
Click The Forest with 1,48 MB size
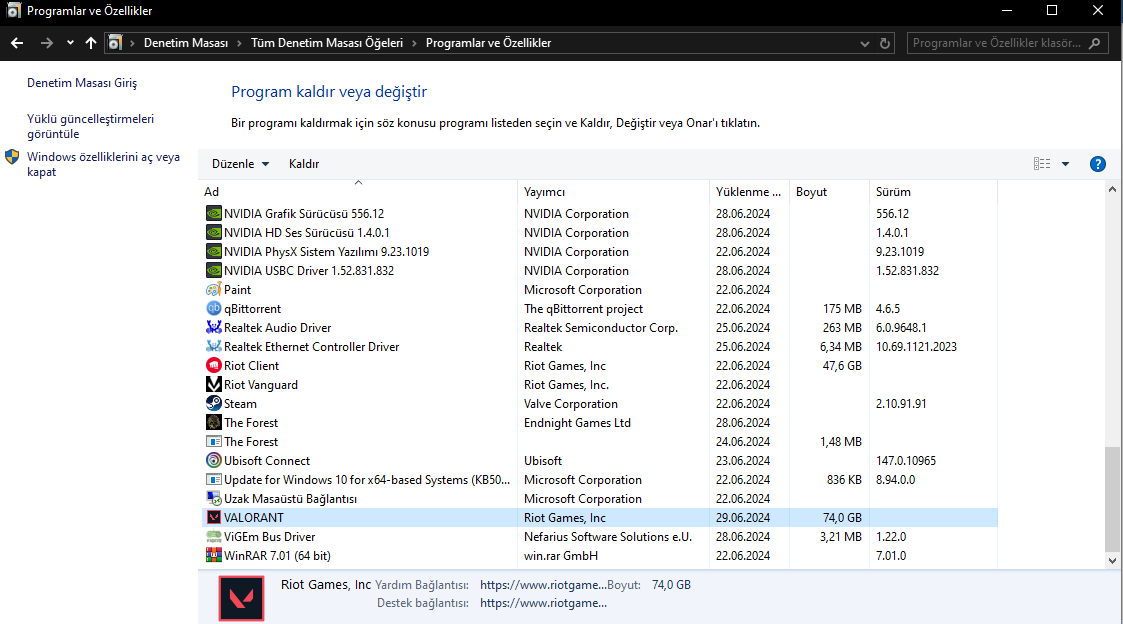(x=251, y=442)
